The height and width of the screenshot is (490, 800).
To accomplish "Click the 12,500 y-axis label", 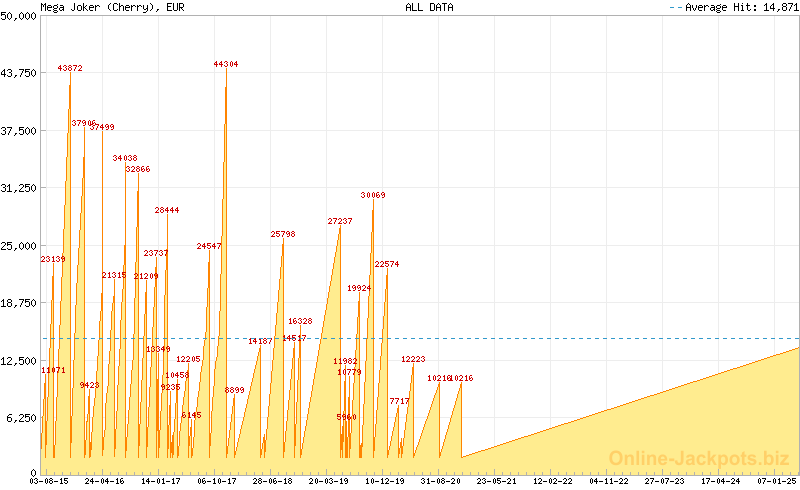I will (18, 360).
